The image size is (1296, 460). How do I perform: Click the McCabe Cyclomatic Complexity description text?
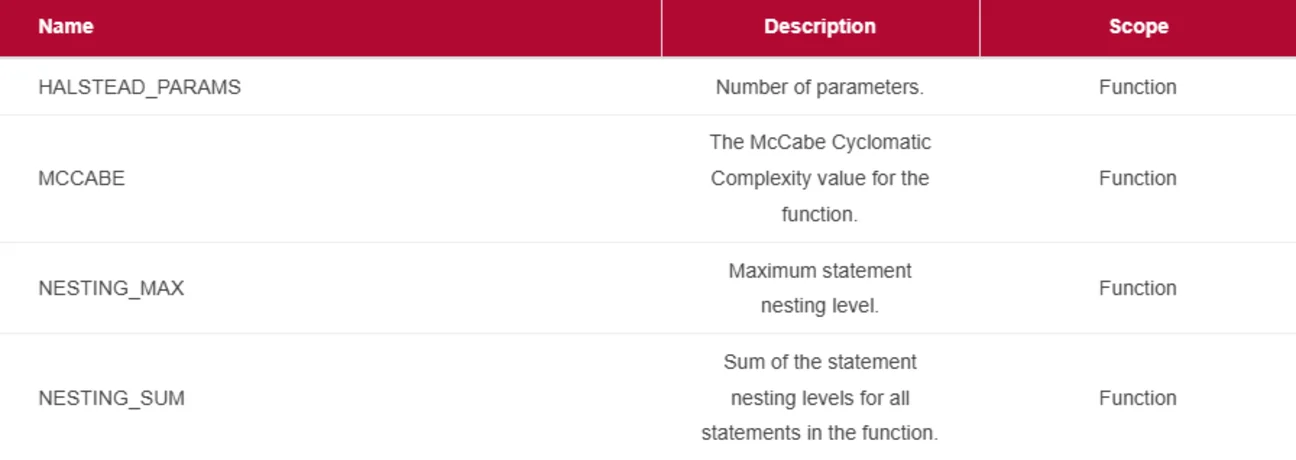tap(820, 178)
